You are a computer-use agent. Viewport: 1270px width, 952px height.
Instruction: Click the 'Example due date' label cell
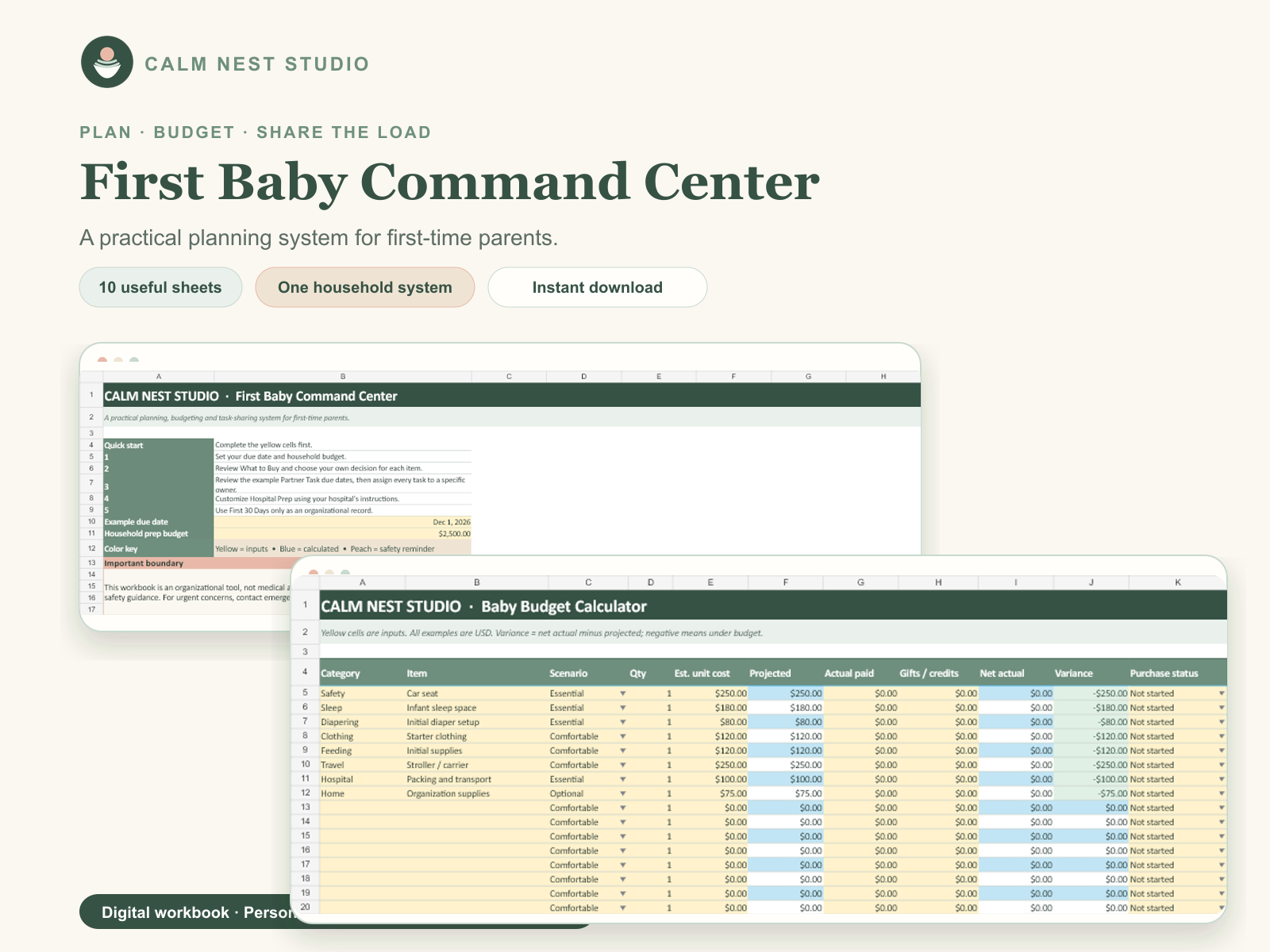(158, 522)
